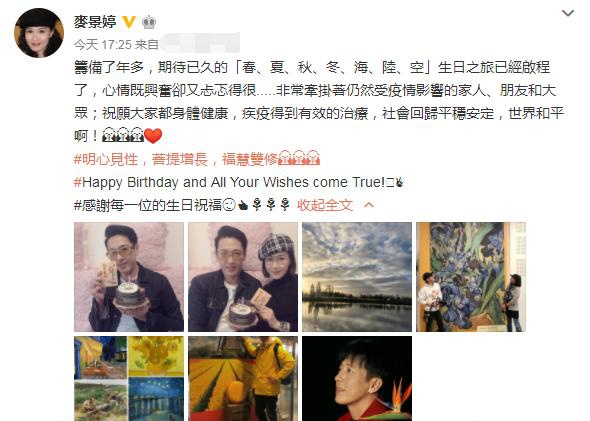The height and width of the screenshot is (421, 590).
Task: Open photo of yellow jacket person
Action: click(x=243, y=378)
